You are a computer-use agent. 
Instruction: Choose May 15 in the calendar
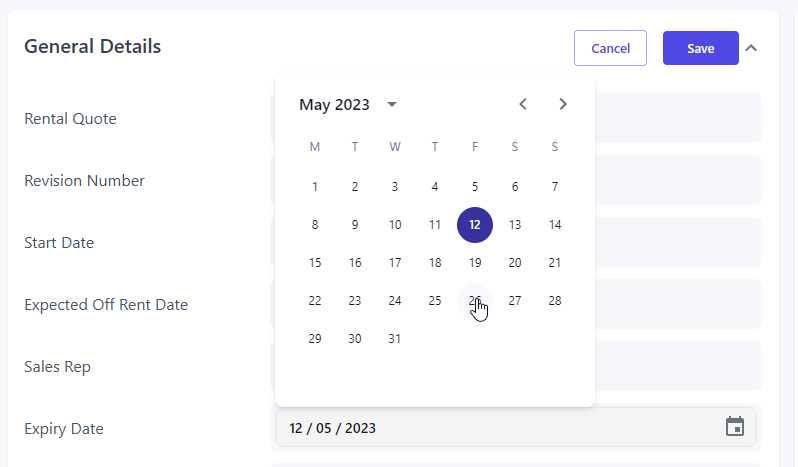[315, 263]
